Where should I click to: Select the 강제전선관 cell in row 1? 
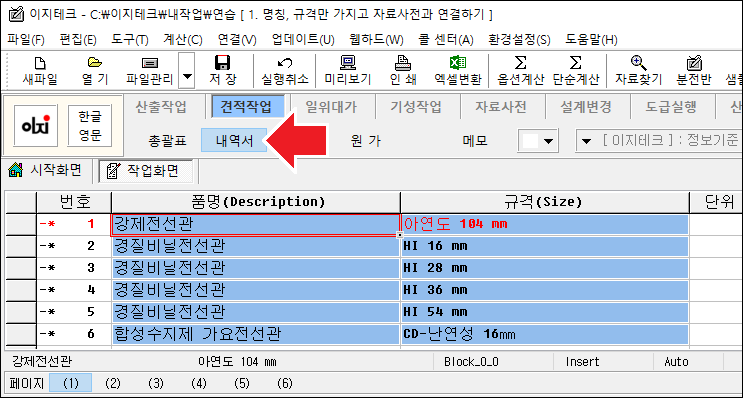pos(255,225)
